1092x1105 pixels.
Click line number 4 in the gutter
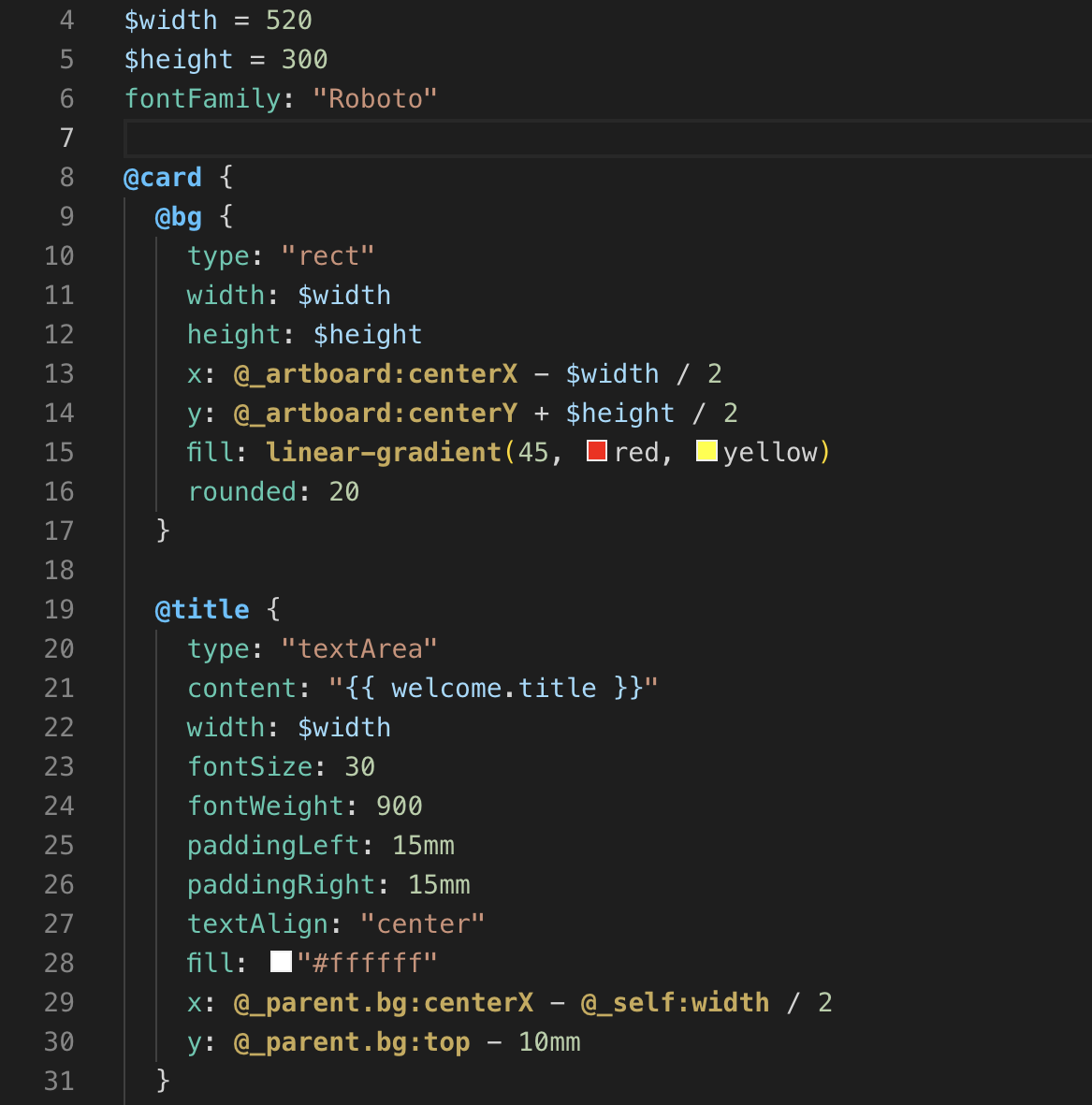[x=66, y=20]
